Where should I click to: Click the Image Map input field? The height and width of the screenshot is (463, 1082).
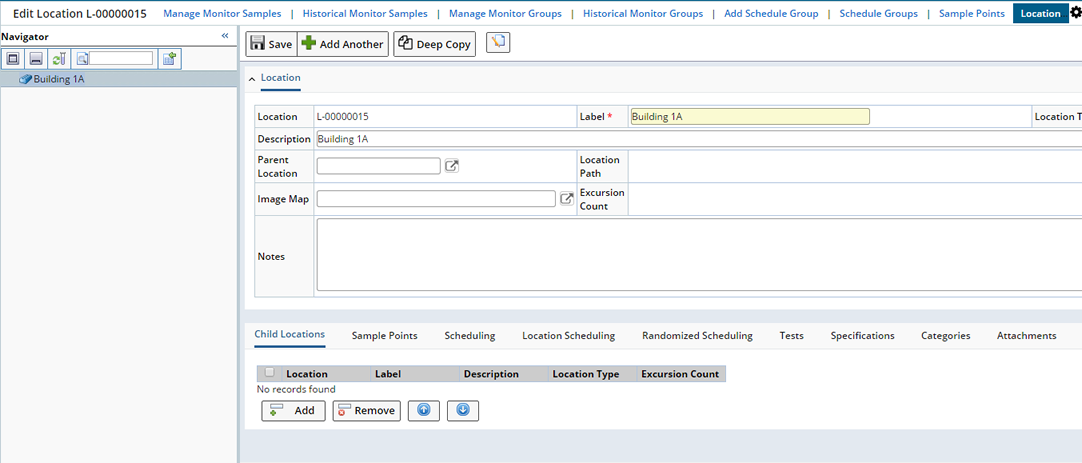tap(436, 199)
